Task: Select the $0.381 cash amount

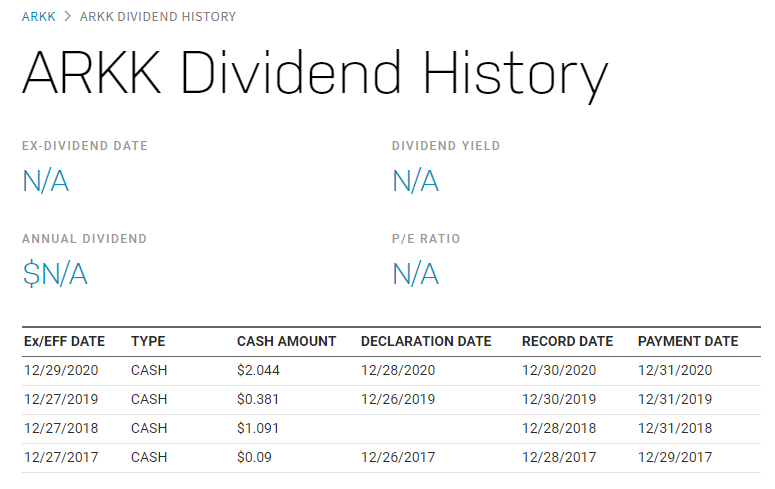Action: pyautogui.click(x=258, y=400)
